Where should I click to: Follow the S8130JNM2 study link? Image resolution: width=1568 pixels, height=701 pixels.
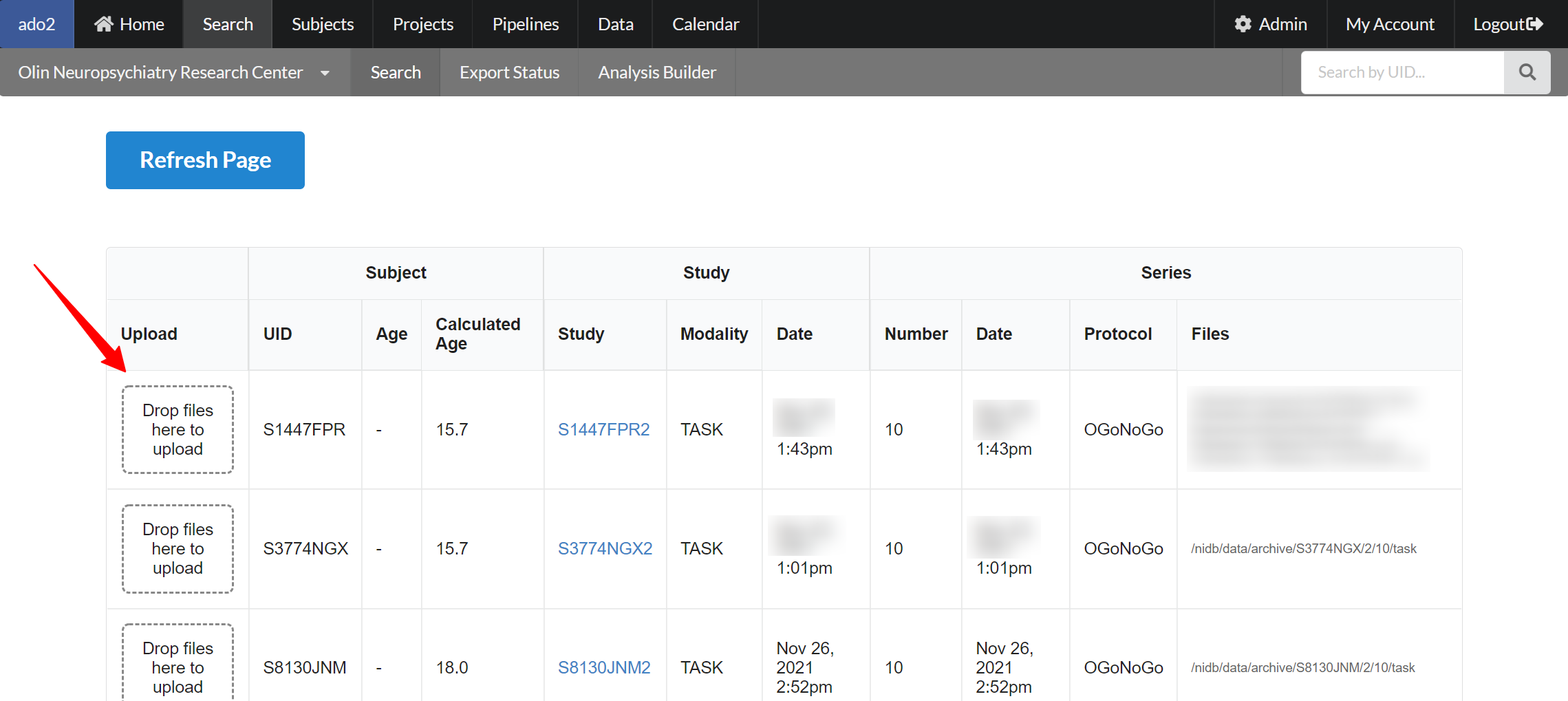pyautogui.click(x=603, y=667)
